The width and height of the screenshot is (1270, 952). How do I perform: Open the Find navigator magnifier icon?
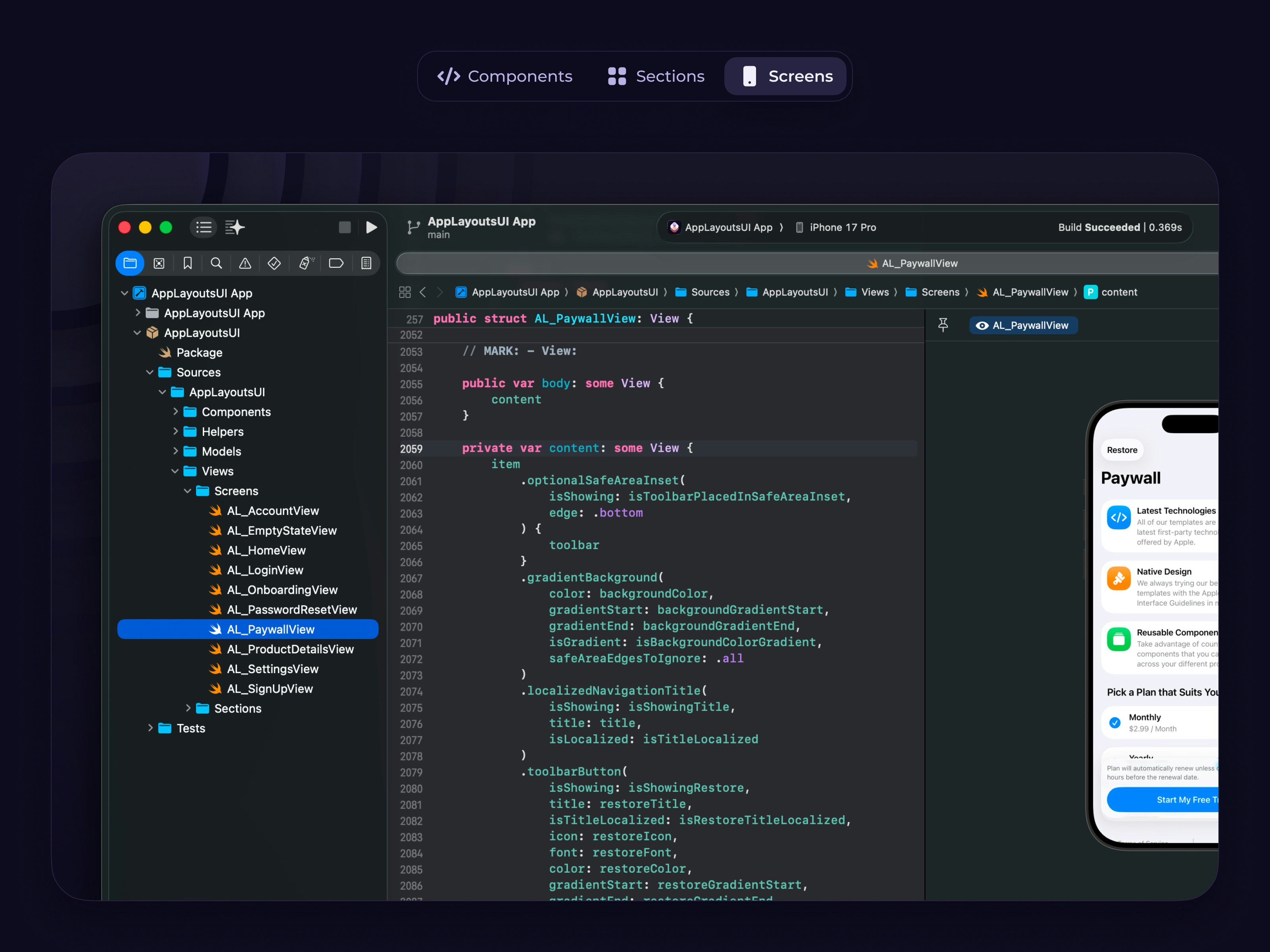coord(216,263)
